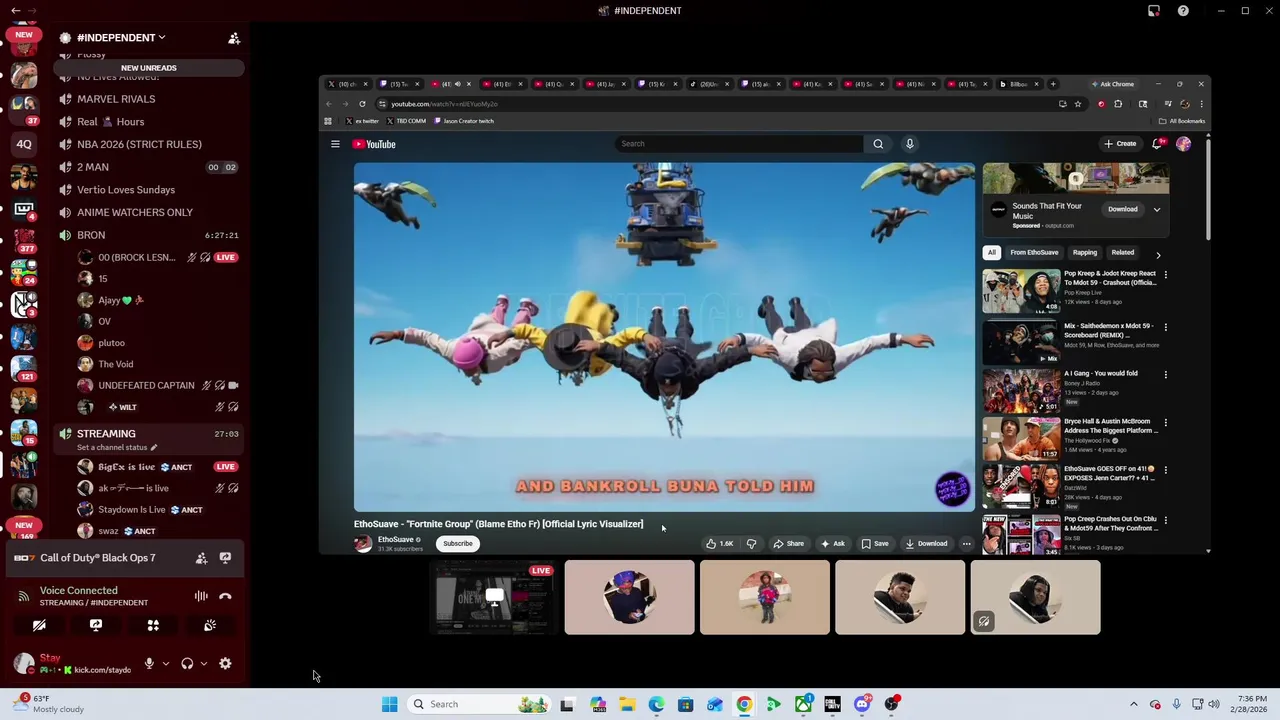Open File Explorer from taskbar
This screenshot has width=1280, height=720.
[627, 704]
